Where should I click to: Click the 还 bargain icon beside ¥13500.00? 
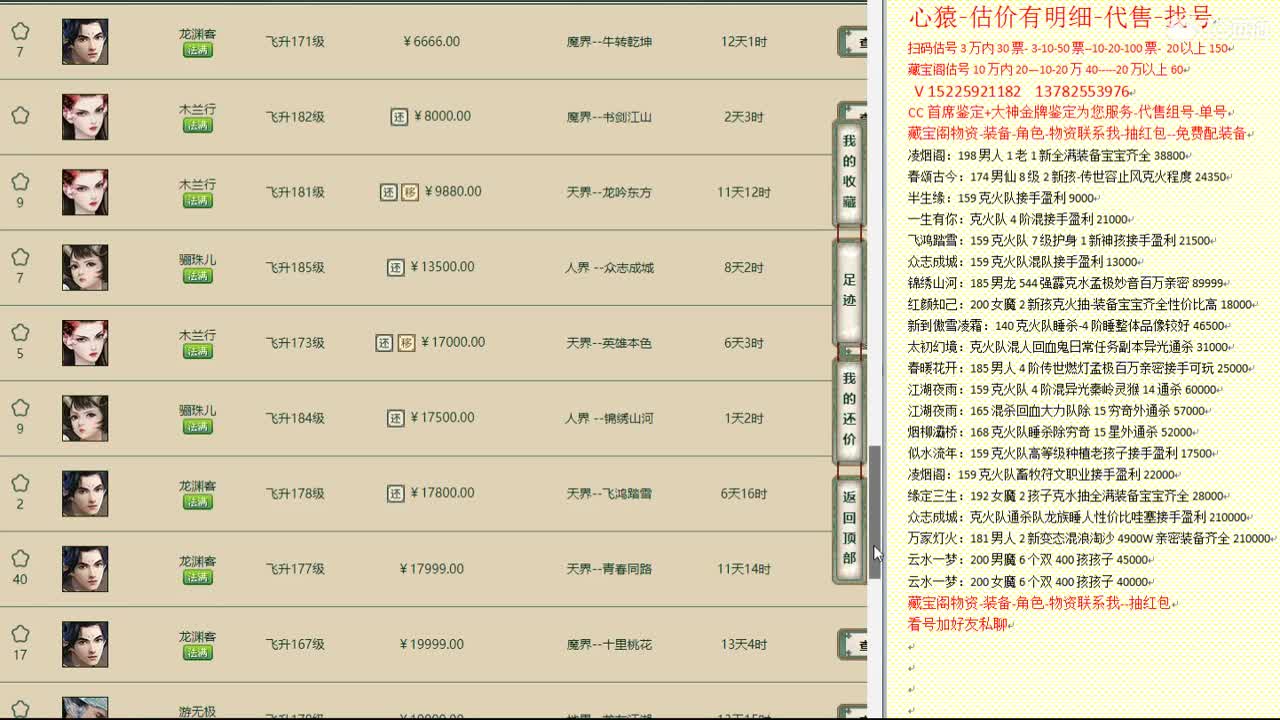396,267
